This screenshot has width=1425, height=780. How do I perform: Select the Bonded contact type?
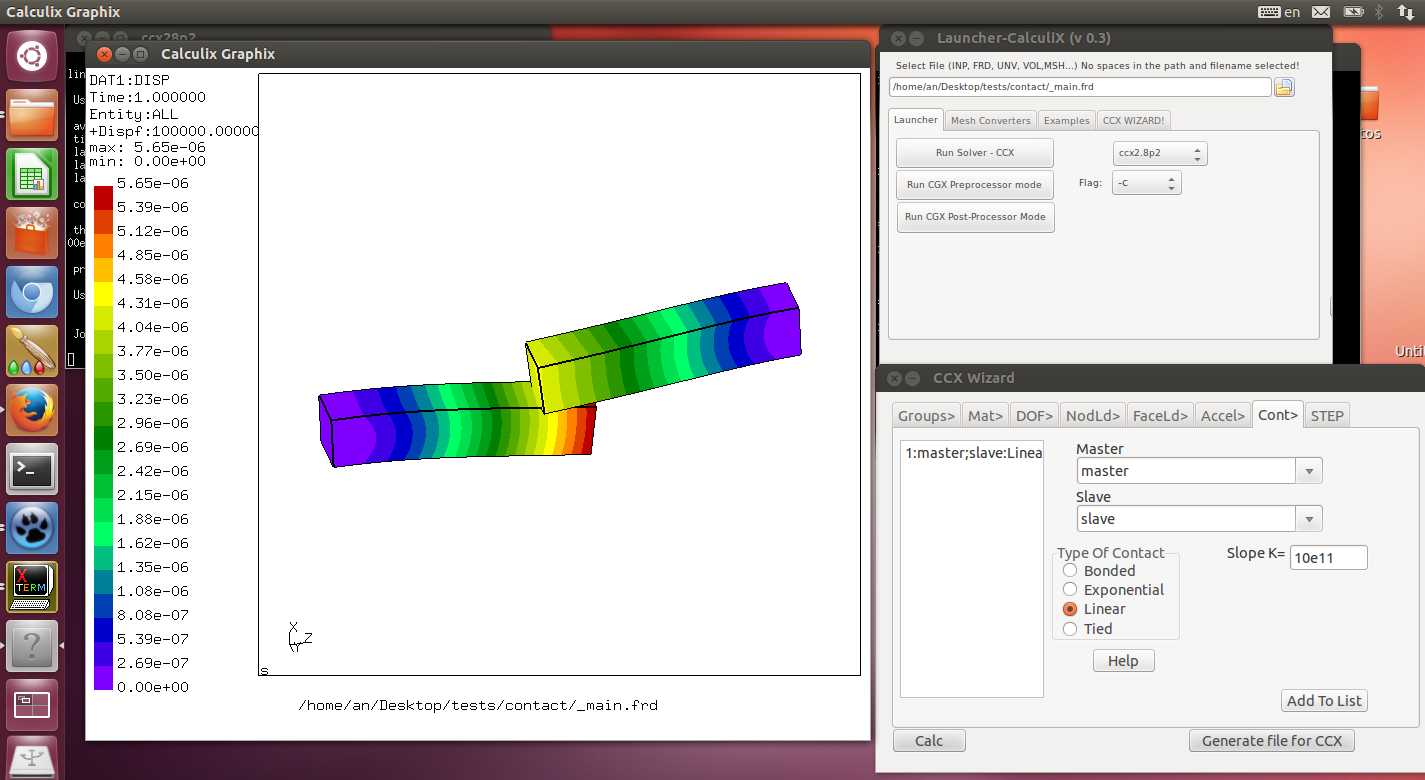(x=1070, y=570)
